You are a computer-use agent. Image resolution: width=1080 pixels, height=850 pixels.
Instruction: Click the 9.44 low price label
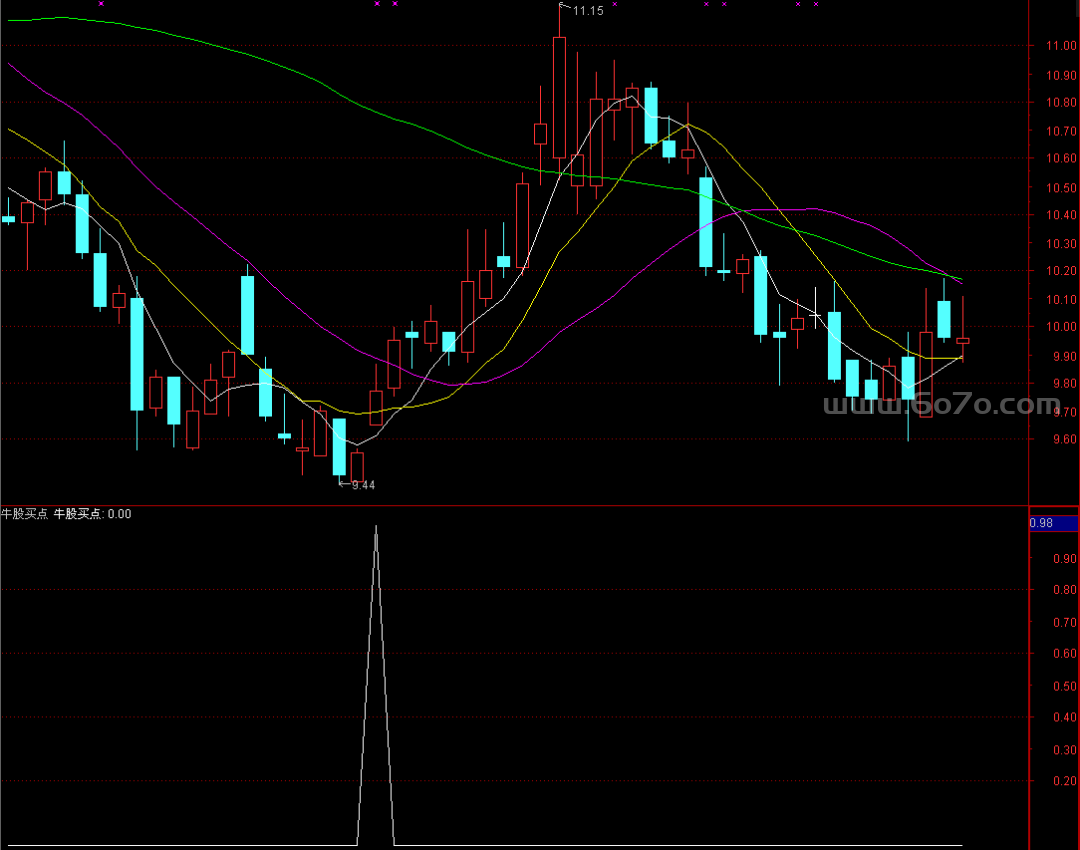point(363,485)
